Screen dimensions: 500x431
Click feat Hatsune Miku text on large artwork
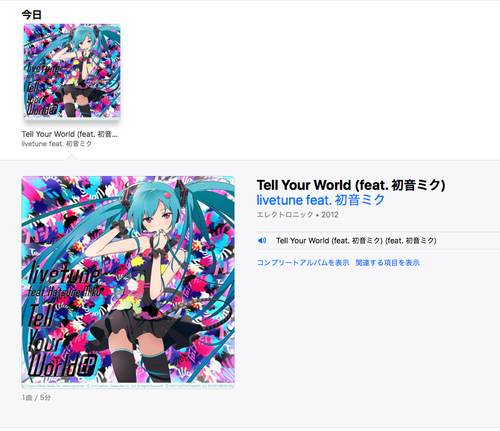(65, 292)
